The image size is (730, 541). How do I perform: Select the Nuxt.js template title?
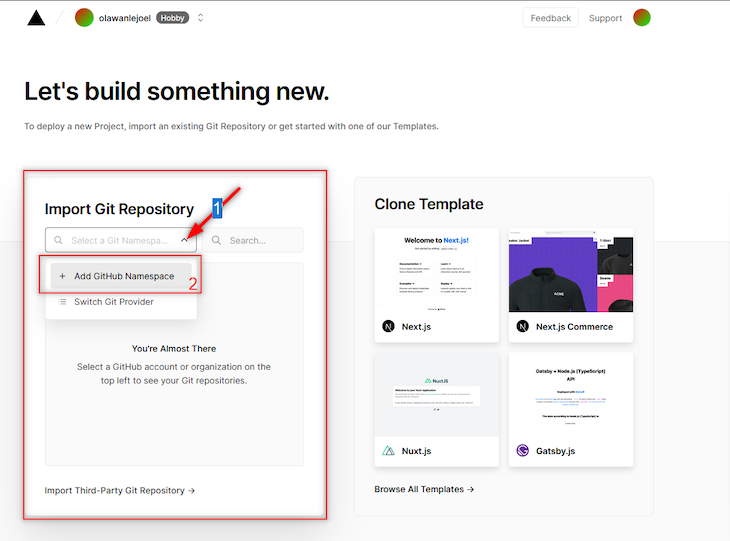tap(416, 451)
